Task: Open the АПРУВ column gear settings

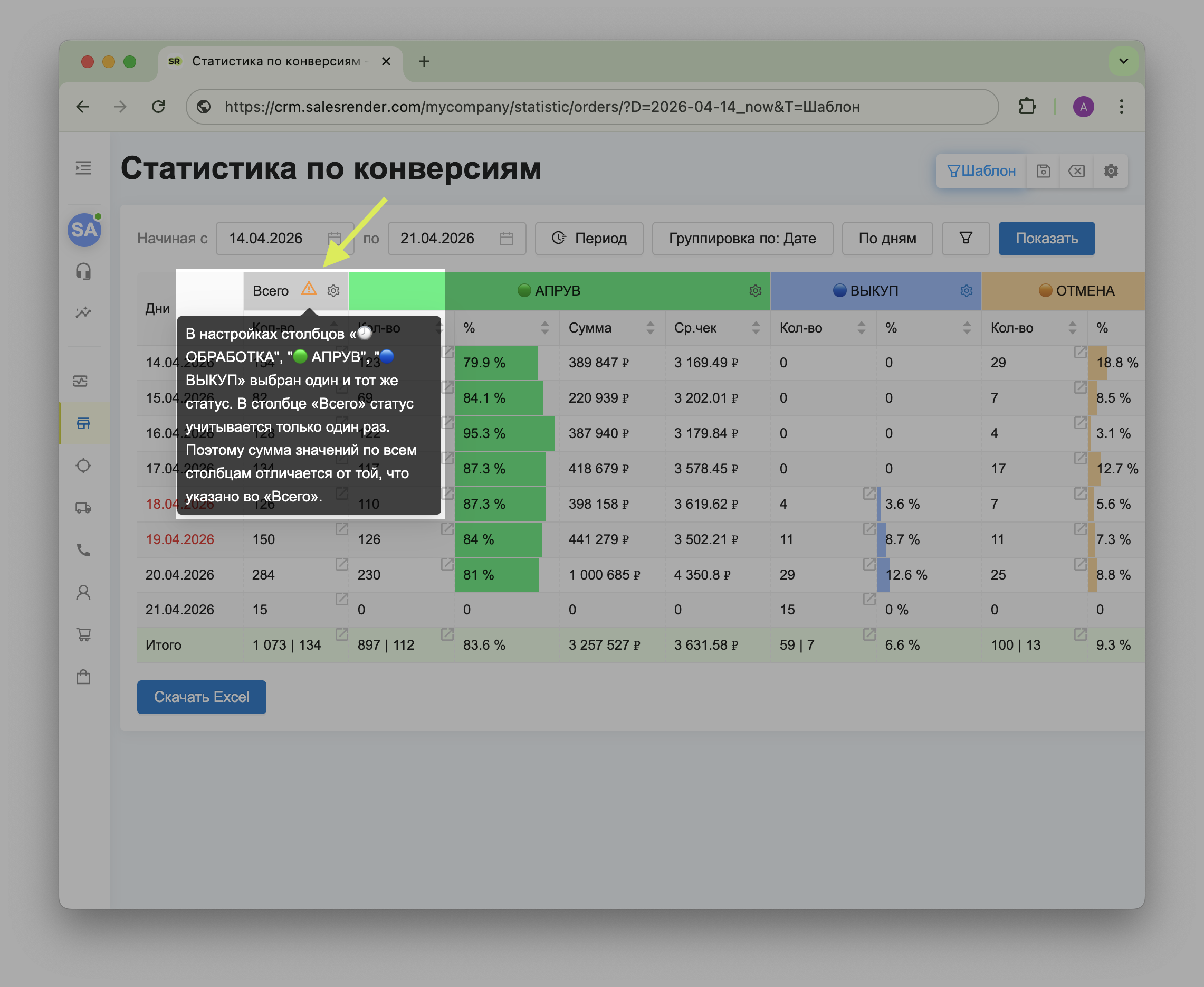Action: (755, 290)
